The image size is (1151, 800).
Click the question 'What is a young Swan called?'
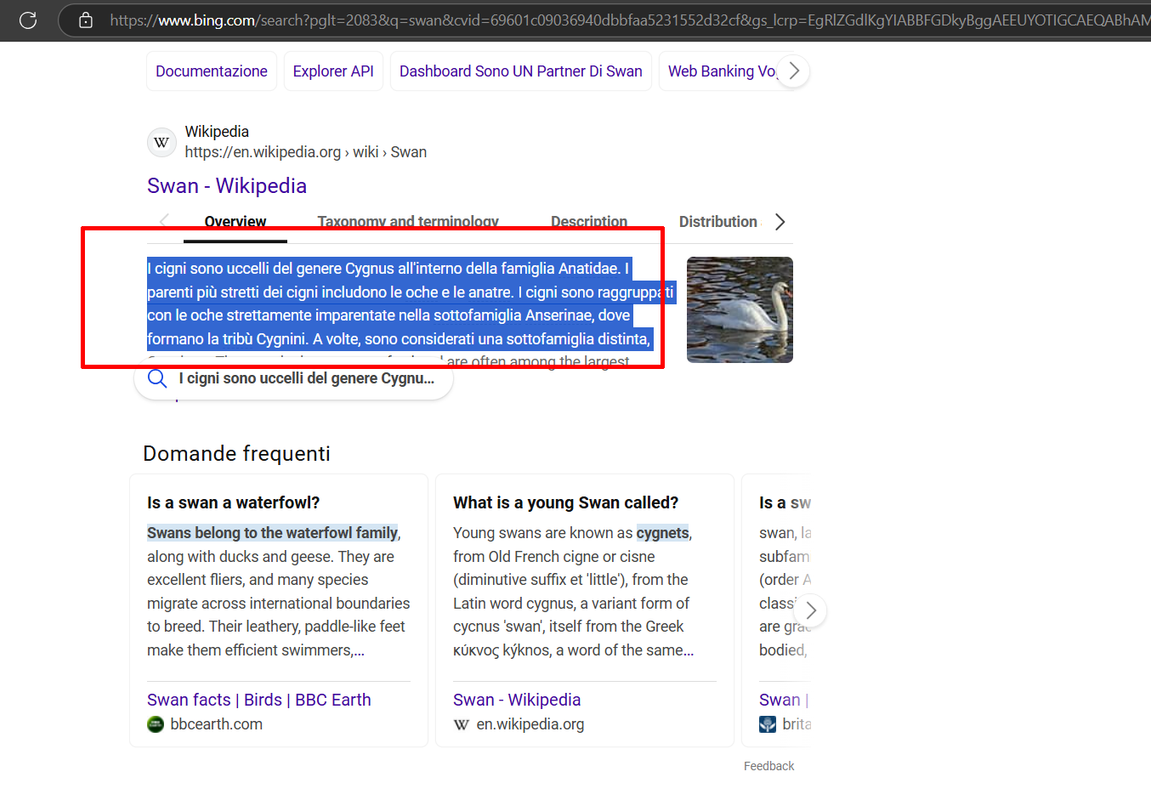point(565,503)
